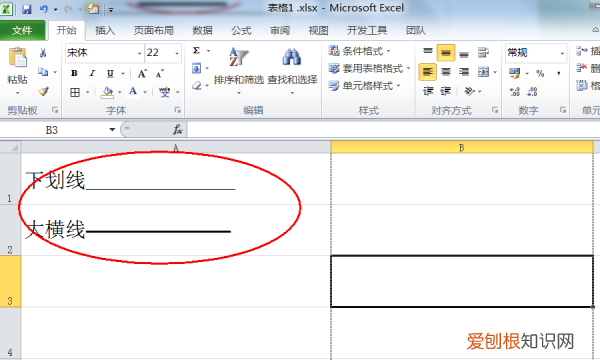
Task: Decrease font size with the small A icon
Action: coord(160,73)
